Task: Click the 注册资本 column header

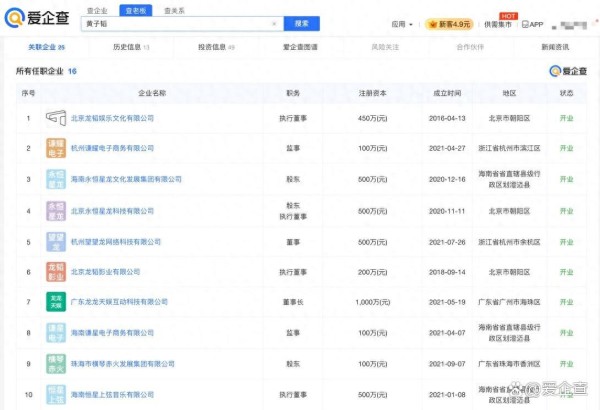Action: pos(372,93)
